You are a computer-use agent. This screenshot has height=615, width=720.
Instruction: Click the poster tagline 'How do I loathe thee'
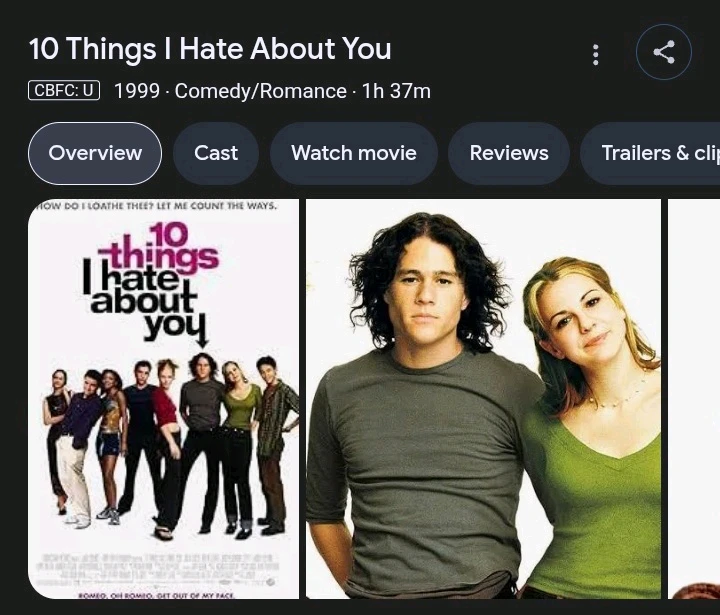point(158,206)
